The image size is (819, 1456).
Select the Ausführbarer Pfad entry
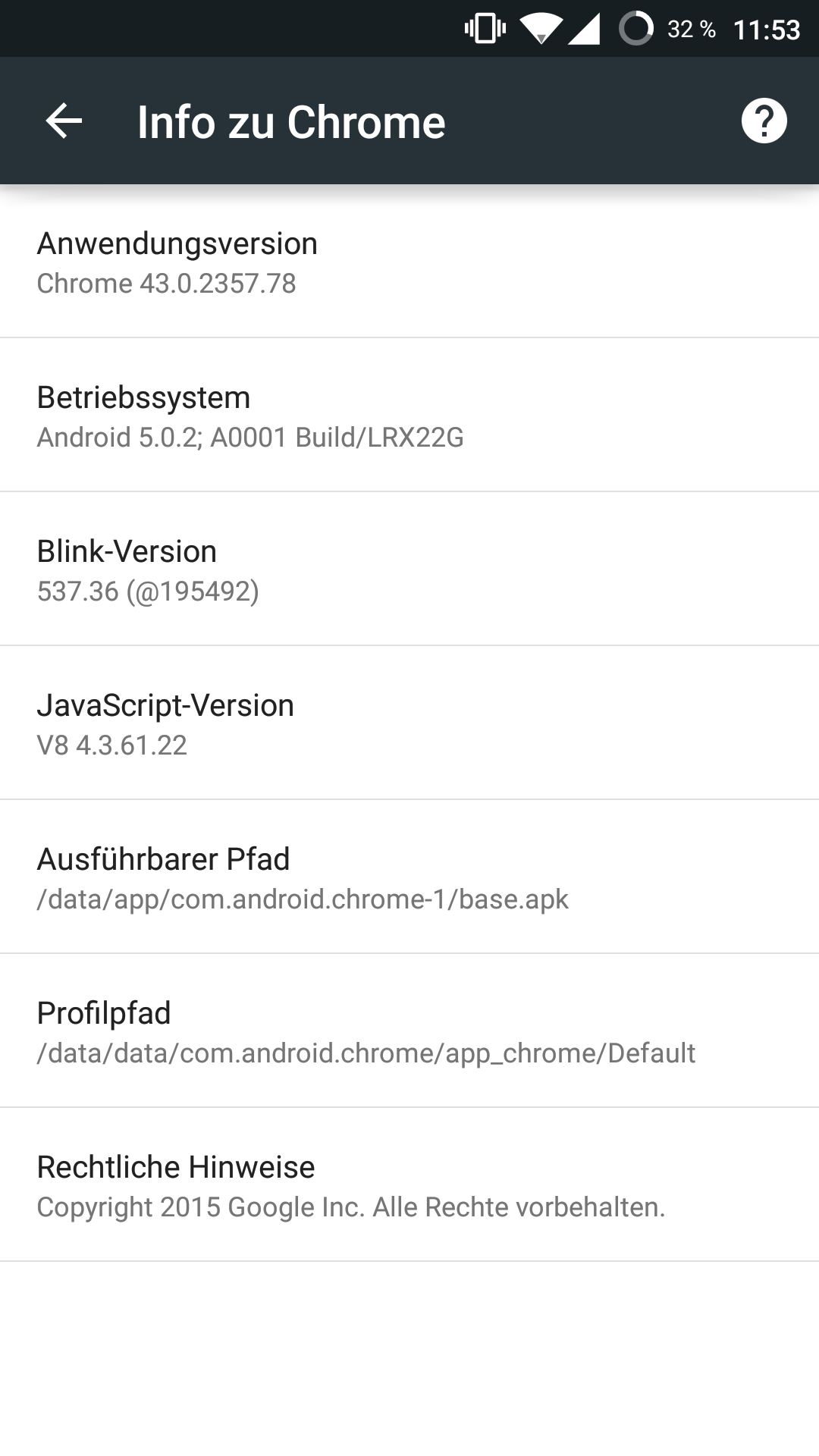point(409,877)
